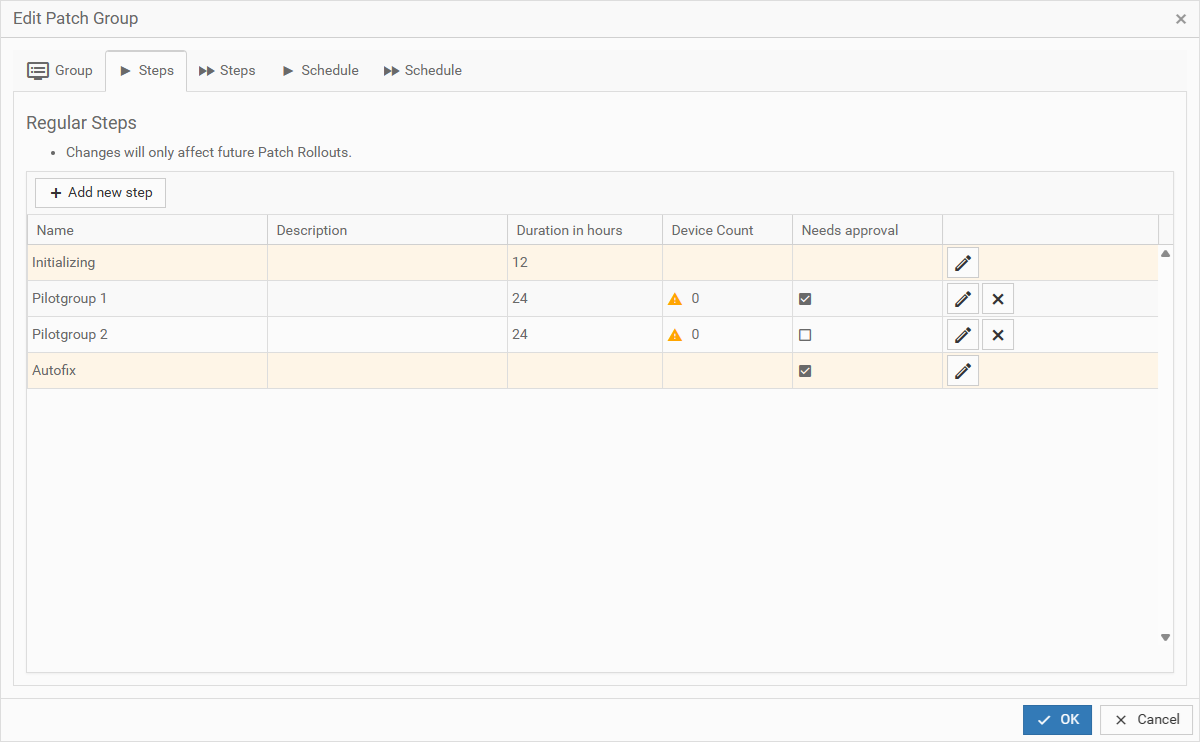Enable Needs approval for Pilotgroup 2
1200x742 pixels.
(x=805, y=335)
